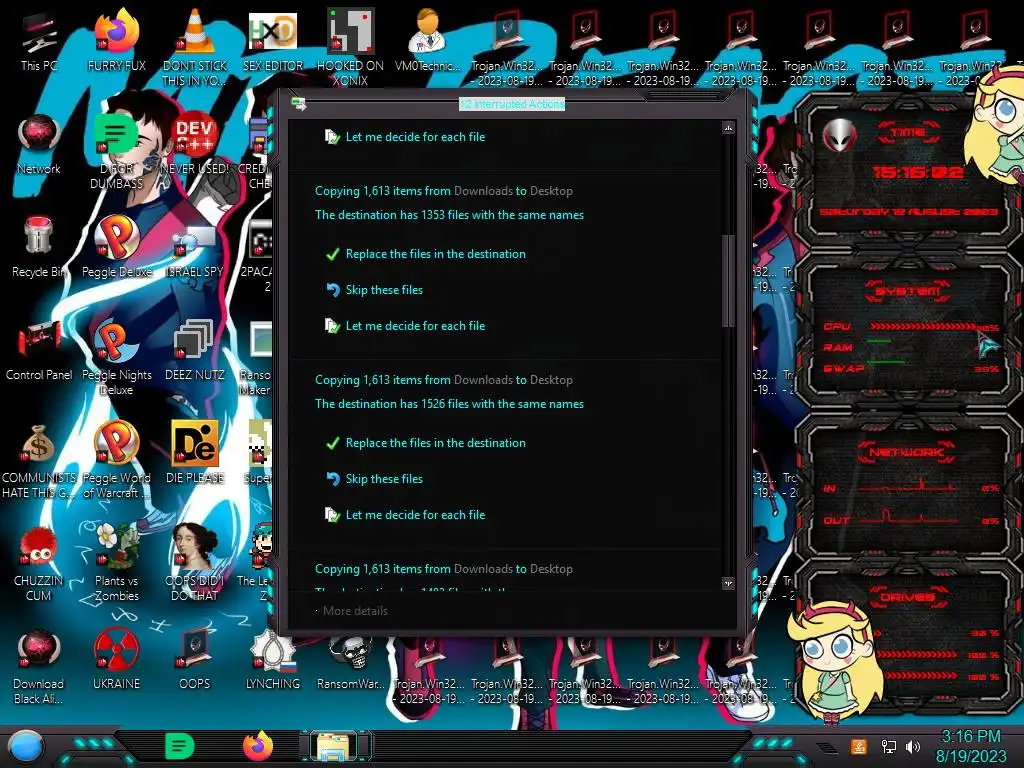Open the Control Panel desktop icon
Image resolution: width=1024 pixels, height=768 pixels.
(39, 350)
